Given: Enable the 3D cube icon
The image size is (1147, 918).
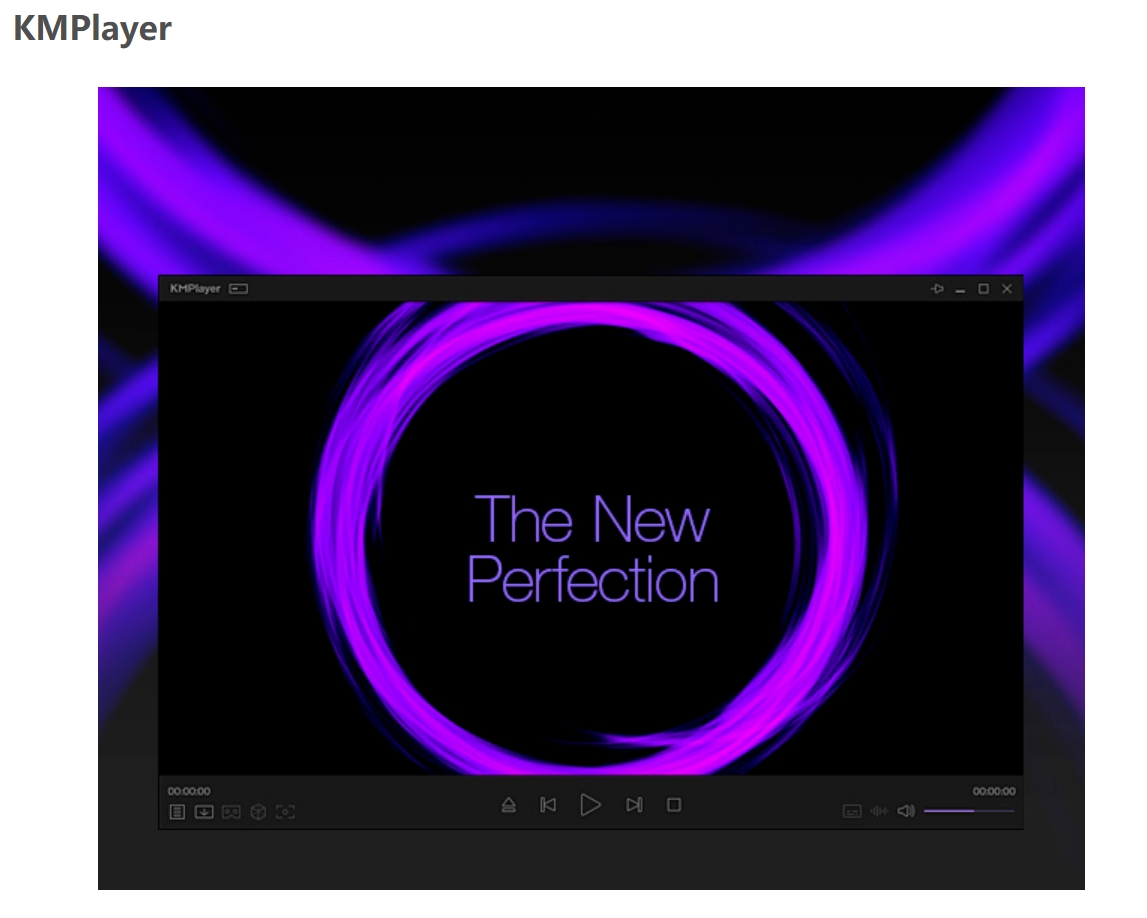Looking at the screenshot, I should (x=258, y=812).
